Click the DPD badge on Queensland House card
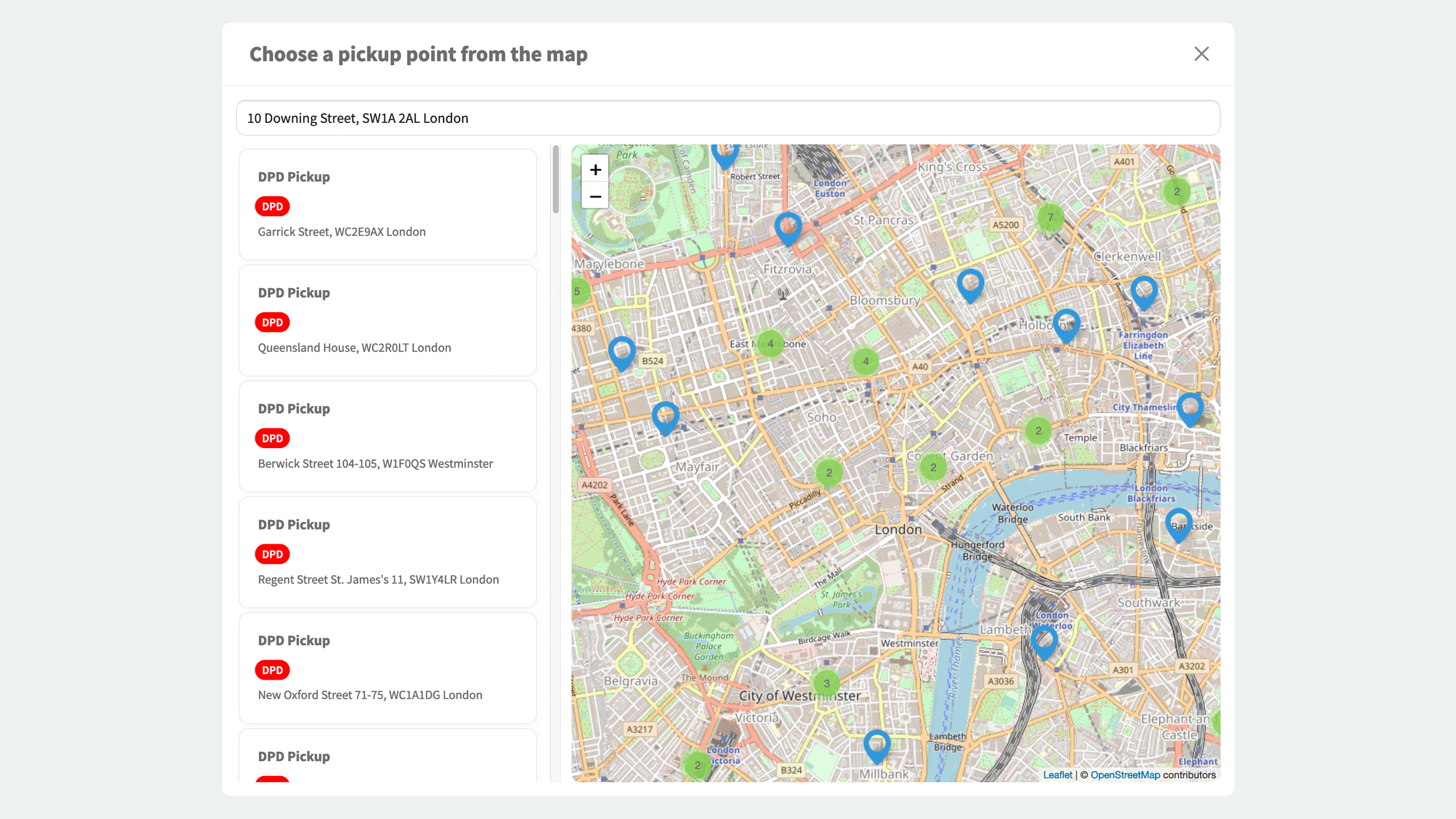The height and width of the screenshot is (819, 1456). point(272,322)
